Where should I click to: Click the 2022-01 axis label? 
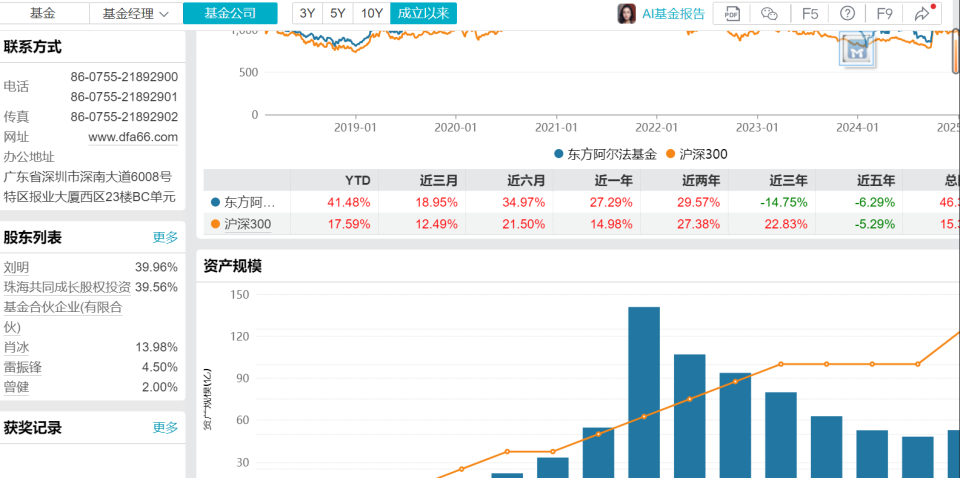coord(656,127)
